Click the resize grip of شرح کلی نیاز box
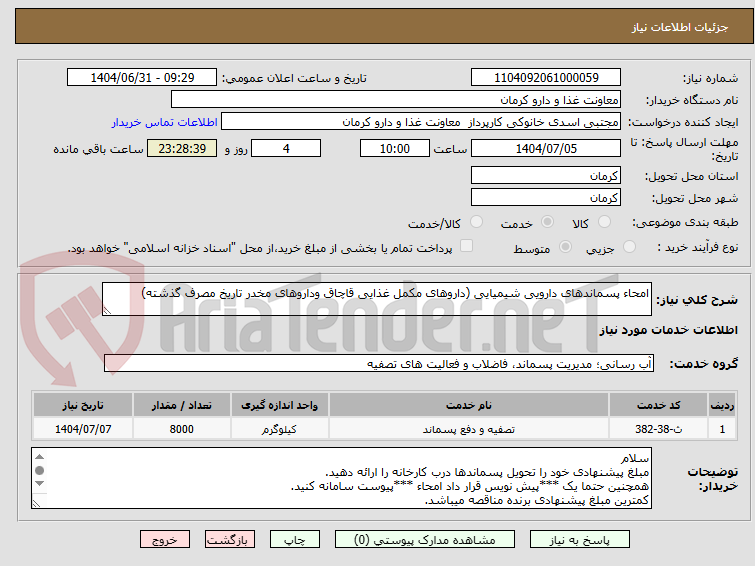 [107, 311]
